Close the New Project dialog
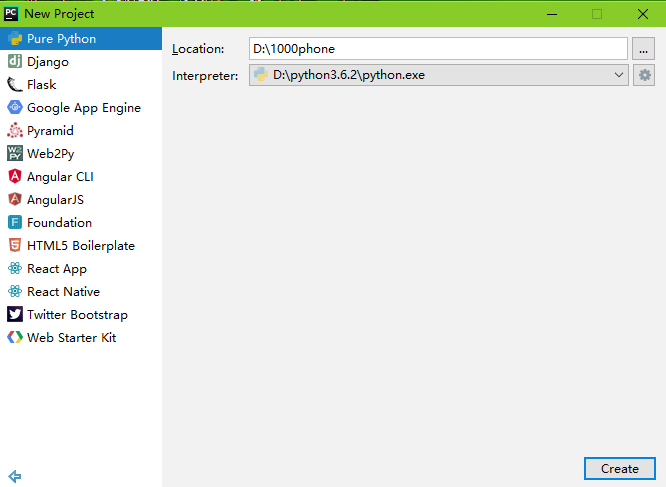 [643, 14]
